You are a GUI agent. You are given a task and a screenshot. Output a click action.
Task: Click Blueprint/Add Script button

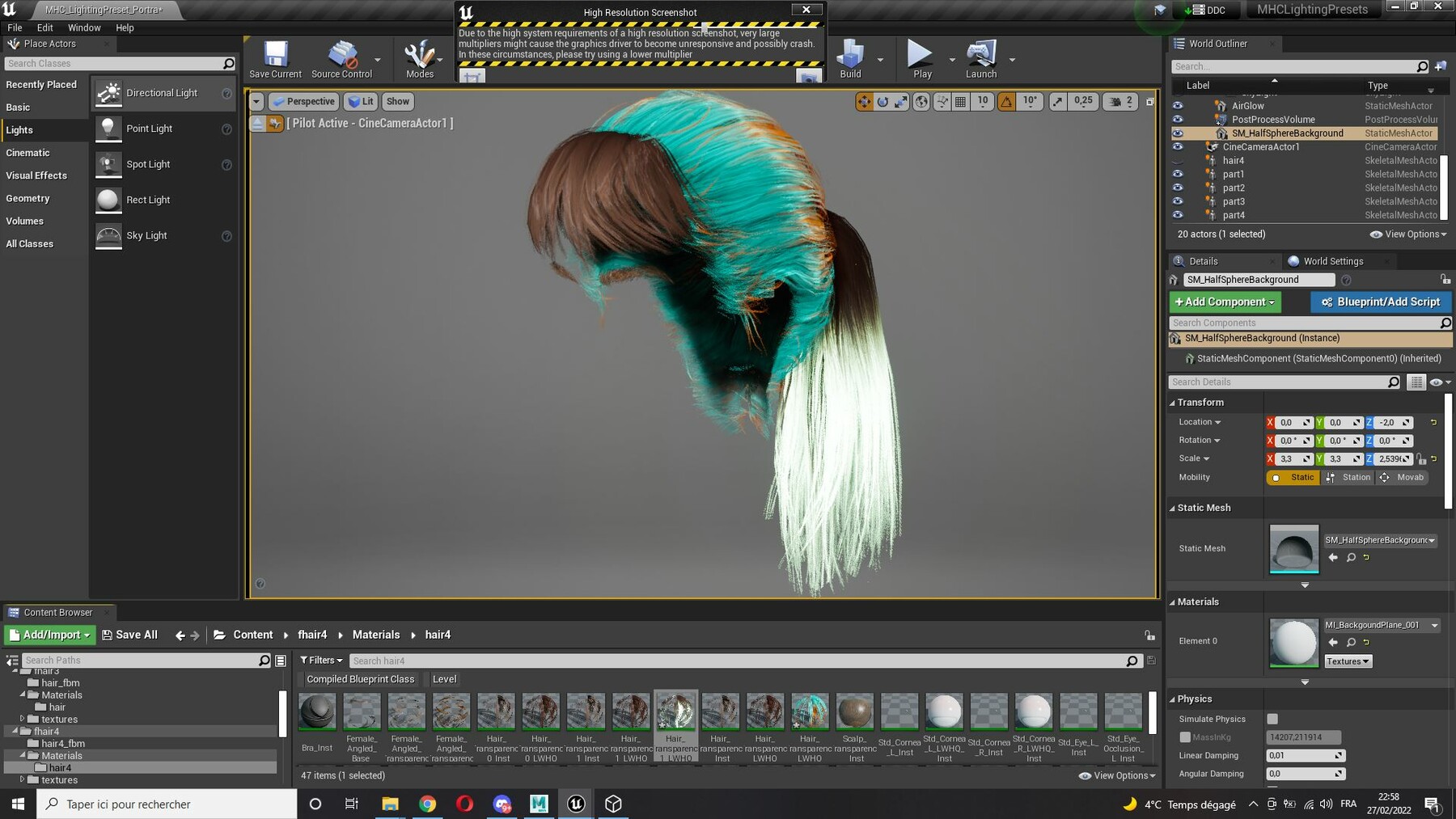coord(1381,302)
